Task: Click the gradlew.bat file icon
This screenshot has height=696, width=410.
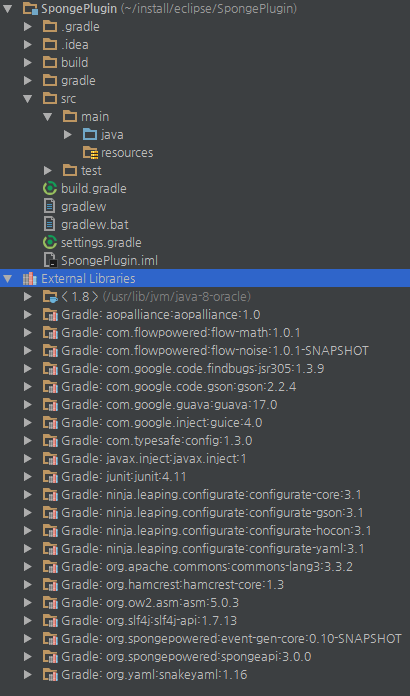Action: [x=50, y=225]
